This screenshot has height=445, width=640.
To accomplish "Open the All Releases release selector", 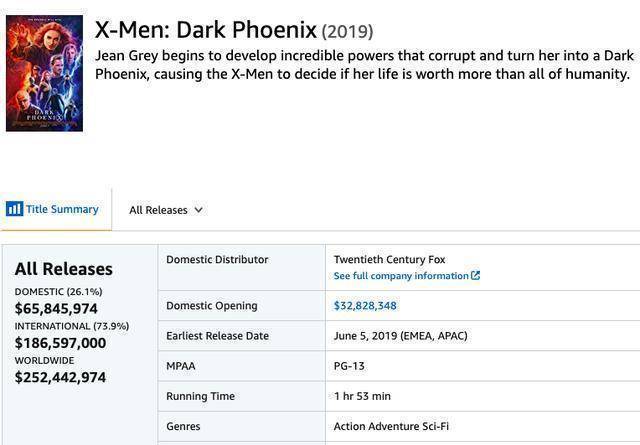I will [165, 210].
